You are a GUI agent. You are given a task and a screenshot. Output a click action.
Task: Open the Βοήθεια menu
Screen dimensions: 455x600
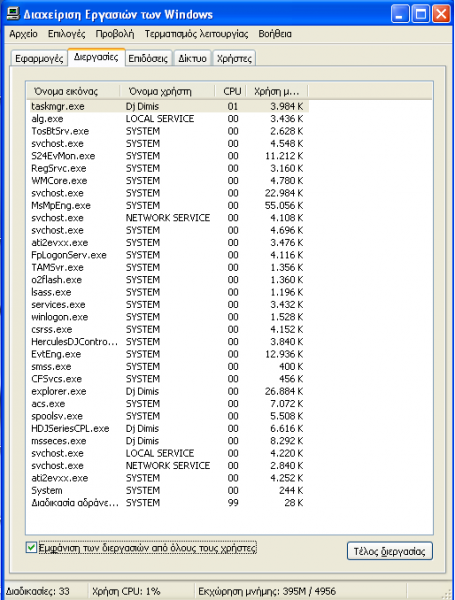point(275,34)
